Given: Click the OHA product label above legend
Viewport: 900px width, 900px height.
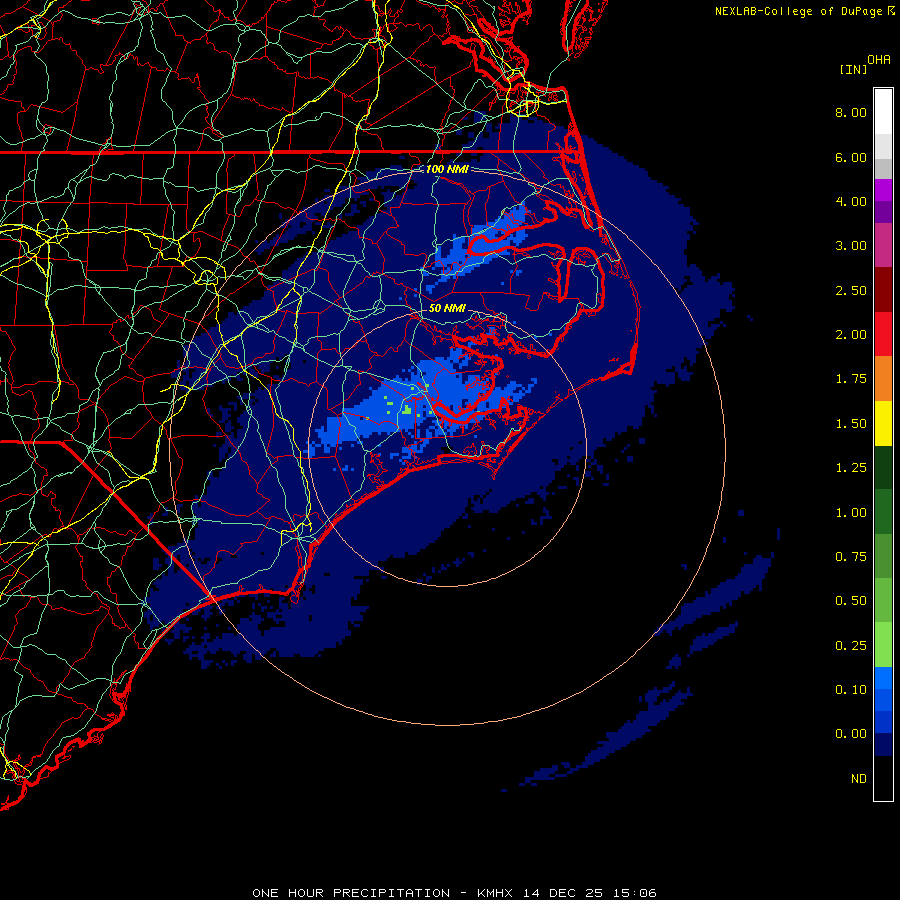Looking at the screenshot, I should [879, 60].
